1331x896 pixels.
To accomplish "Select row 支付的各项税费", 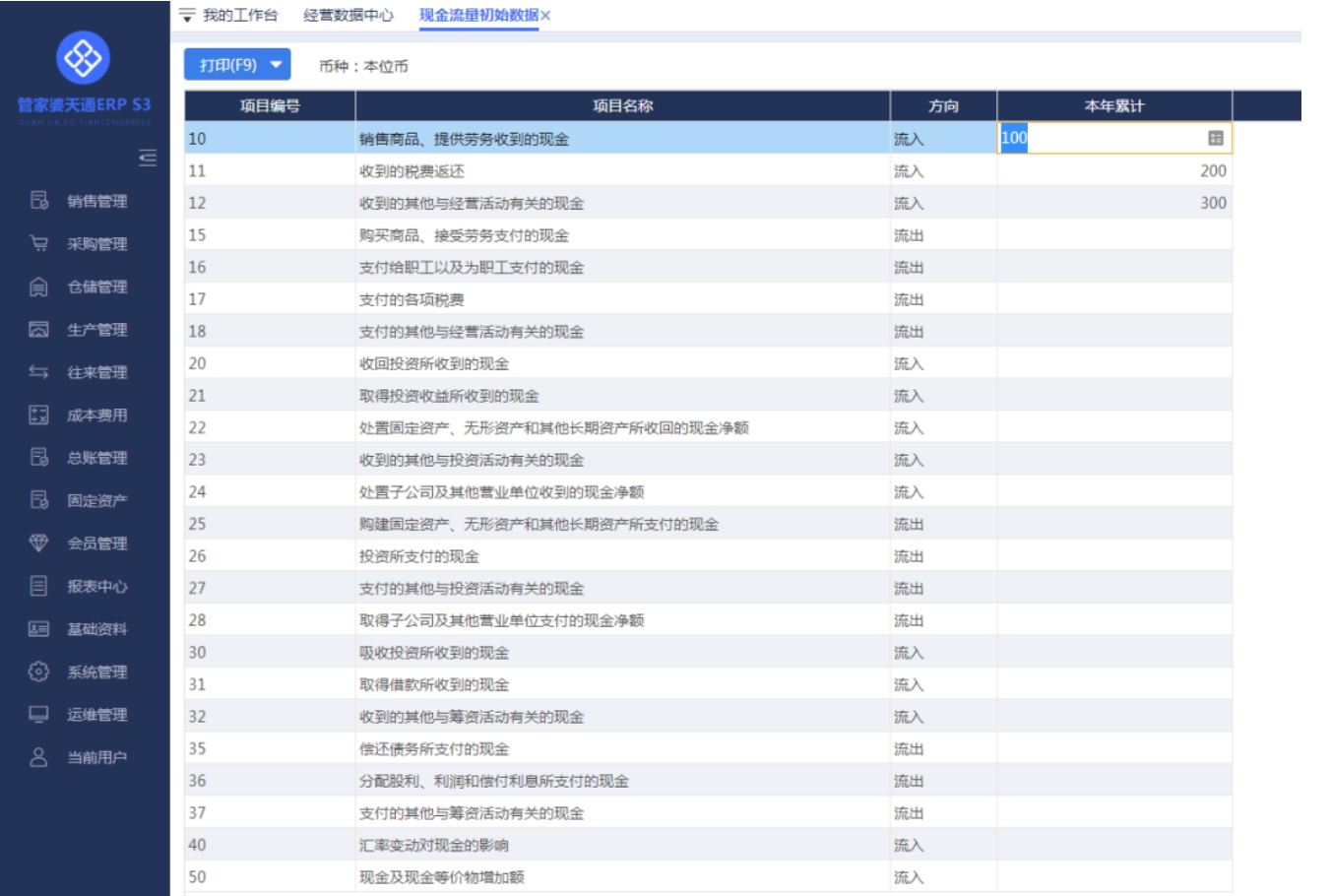I will (708, 299).
